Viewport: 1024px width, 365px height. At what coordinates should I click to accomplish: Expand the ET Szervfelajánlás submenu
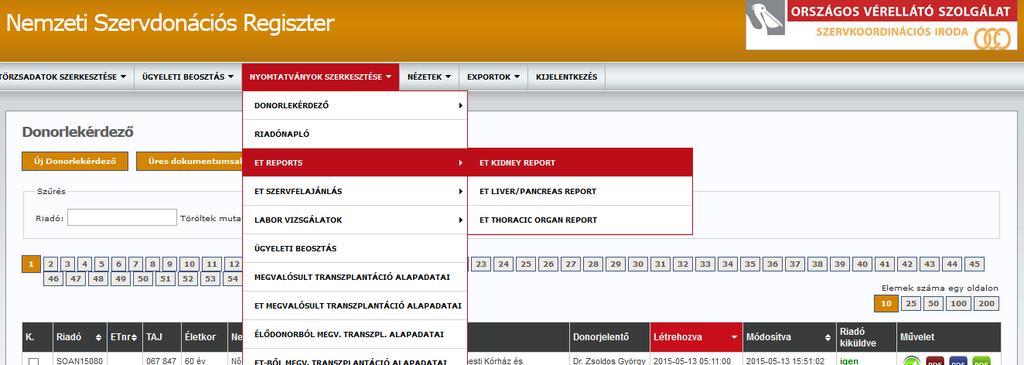[355, 191]
